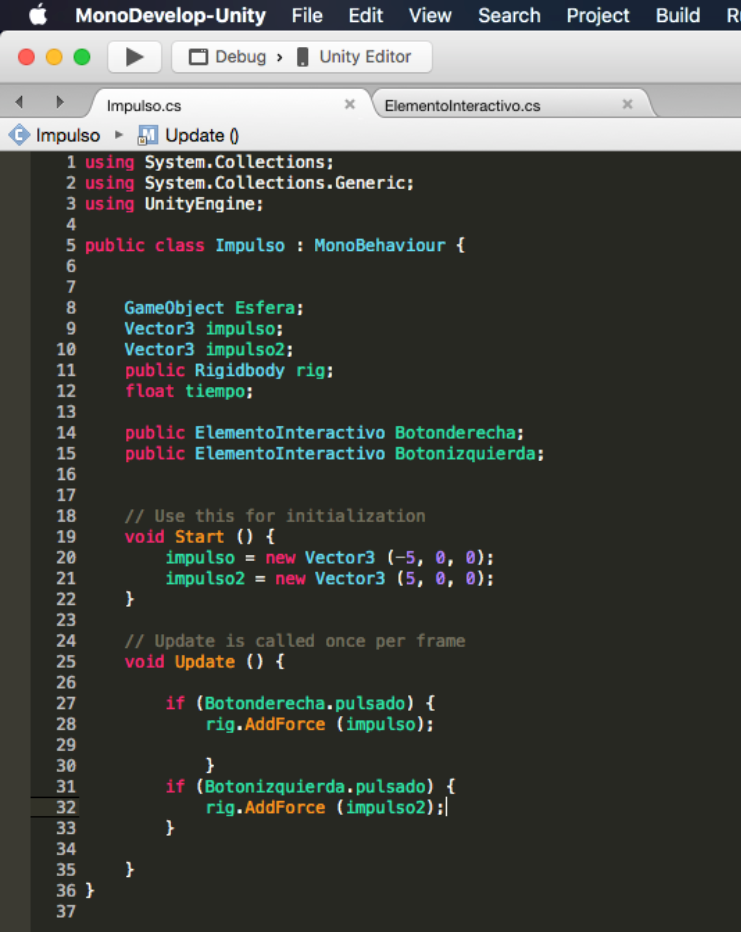
Task: Open the View menu
Action: [430, 15]
